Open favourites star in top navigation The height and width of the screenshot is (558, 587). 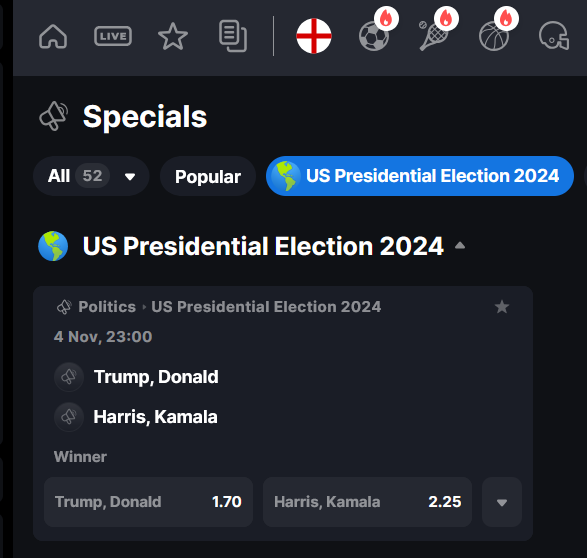[173, 36]
